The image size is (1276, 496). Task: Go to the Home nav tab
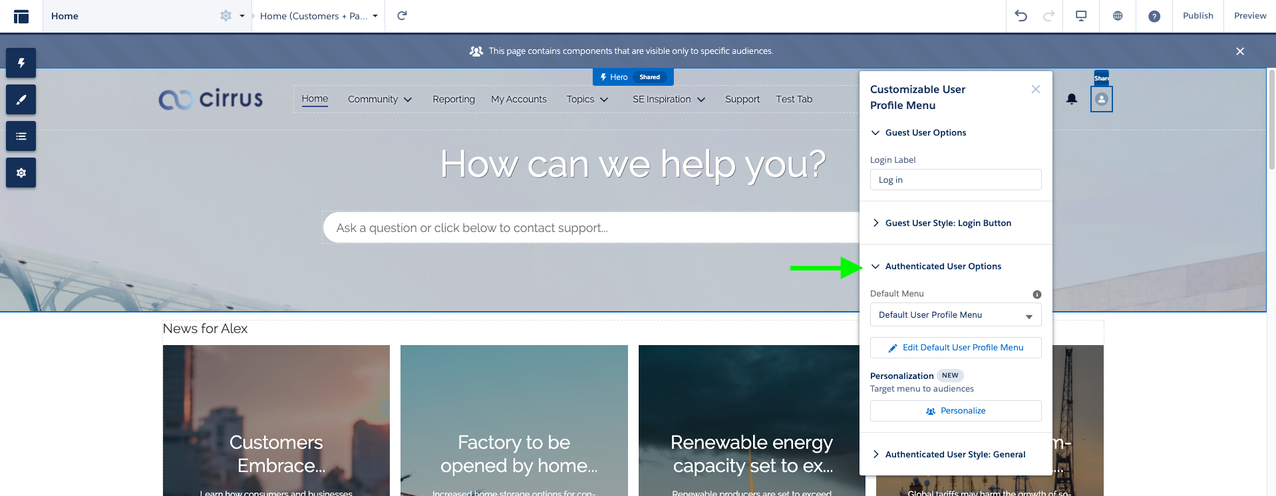[315, 99]
